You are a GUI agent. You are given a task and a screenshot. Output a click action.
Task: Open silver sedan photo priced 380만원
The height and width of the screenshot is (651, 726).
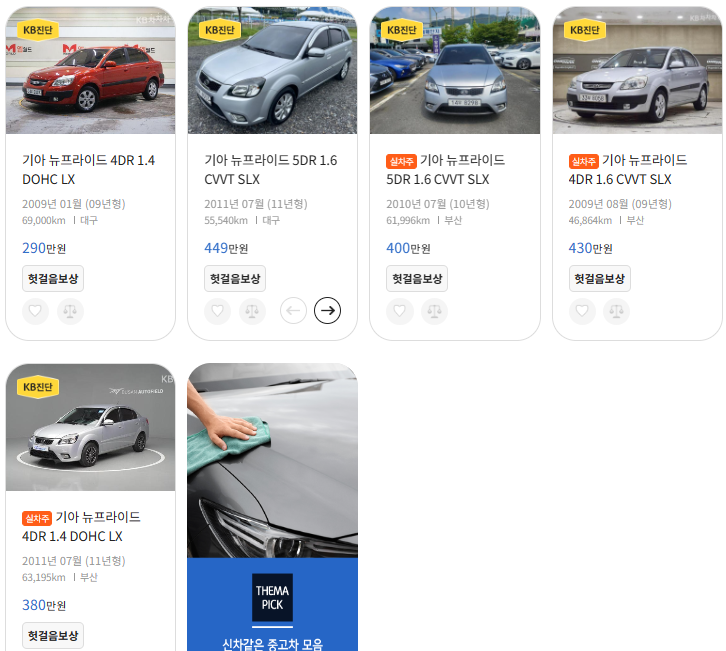(x=90, y=427)
